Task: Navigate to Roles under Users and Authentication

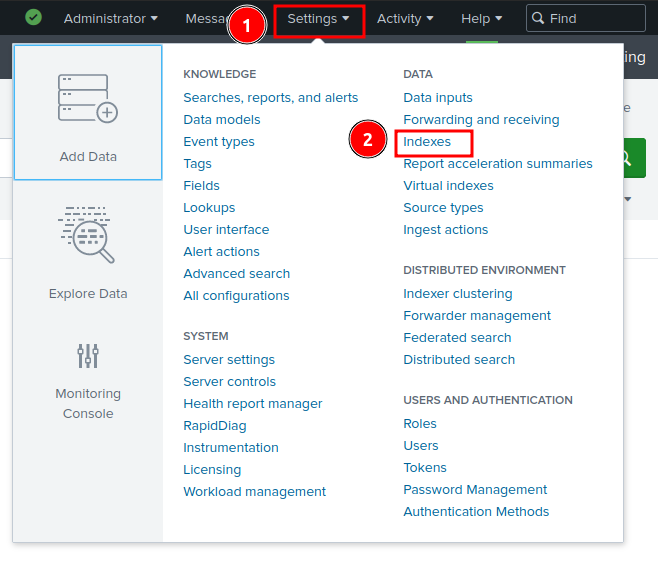Action: [x=420, y=424]
